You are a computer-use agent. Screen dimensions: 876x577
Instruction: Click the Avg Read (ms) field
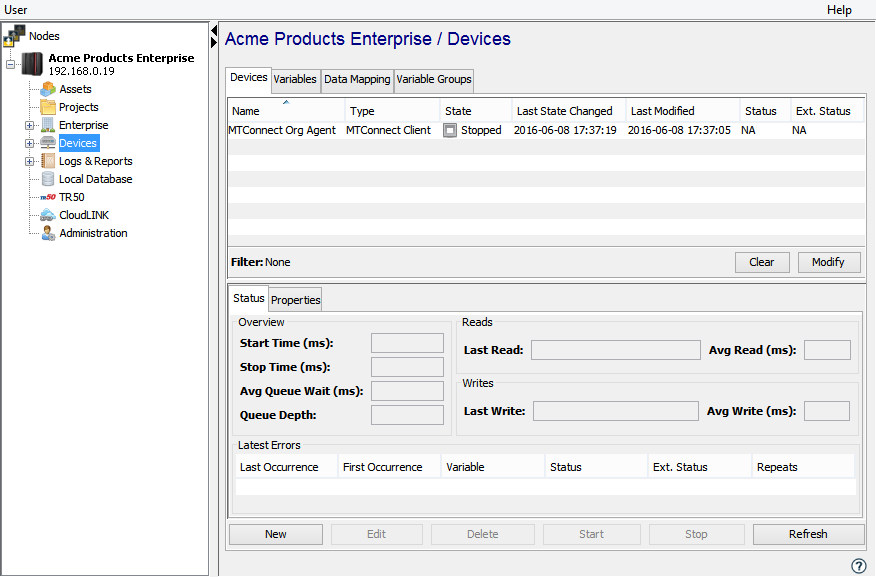coord(827,350)
